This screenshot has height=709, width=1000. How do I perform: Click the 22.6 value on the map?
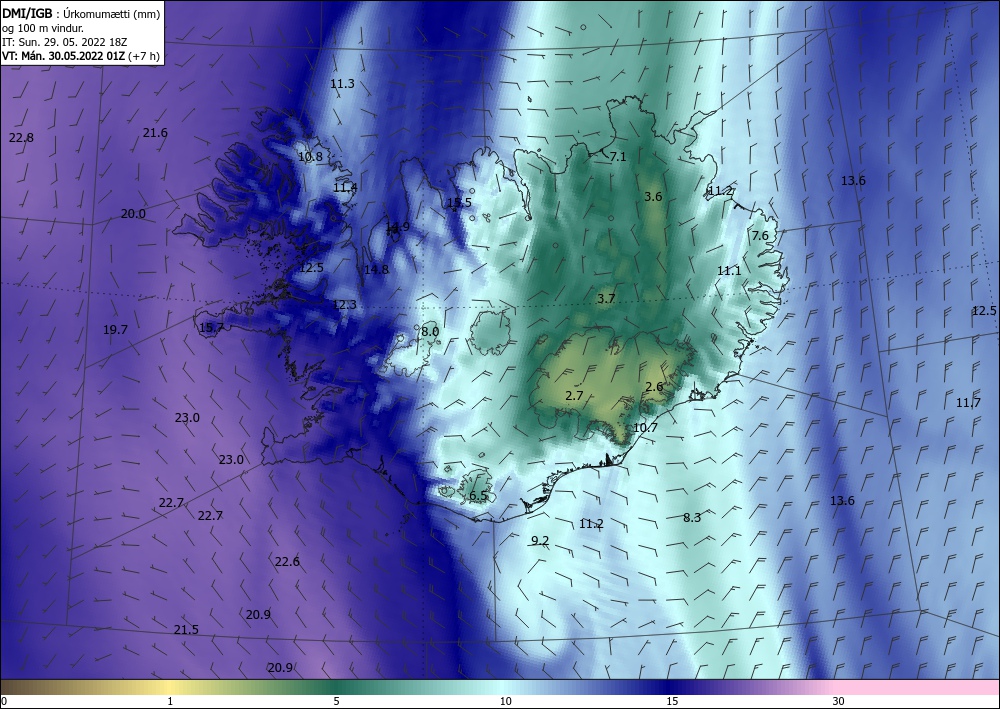point(287,561)
